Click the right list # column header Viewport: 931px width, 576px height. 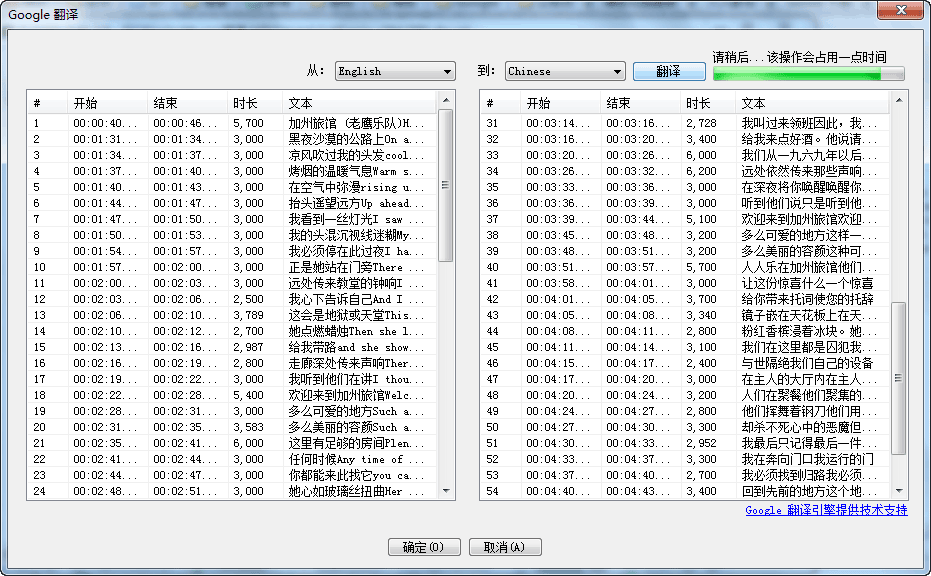pos(501,103)
